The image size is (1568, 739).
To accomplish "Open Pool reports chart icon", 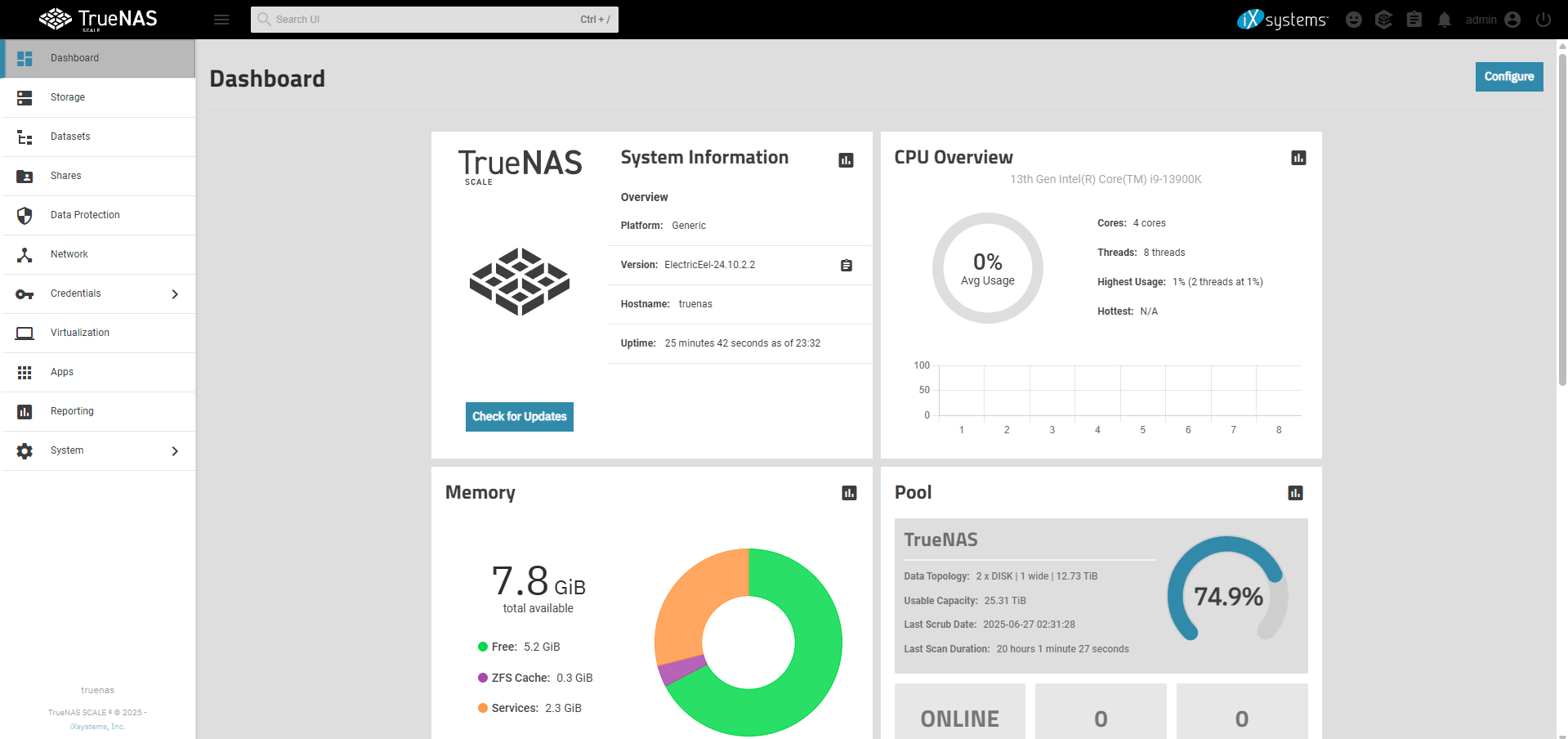I will pos(1295,493).
